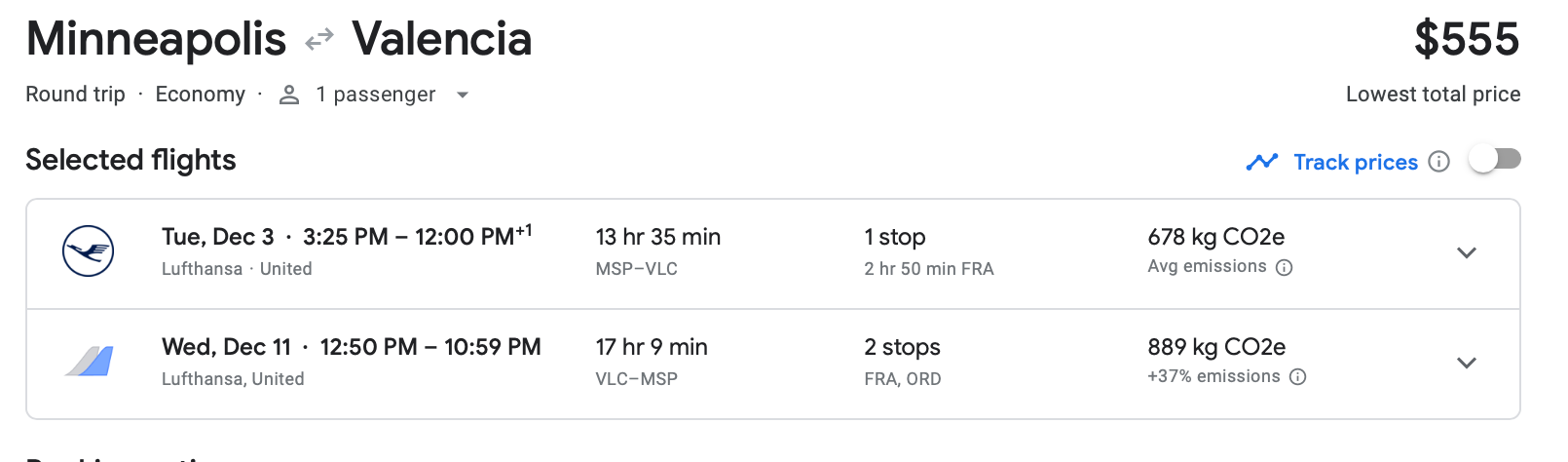Click the round-trip arrows icon
This screenshot has width=1568, height=462.
[319, 40]
